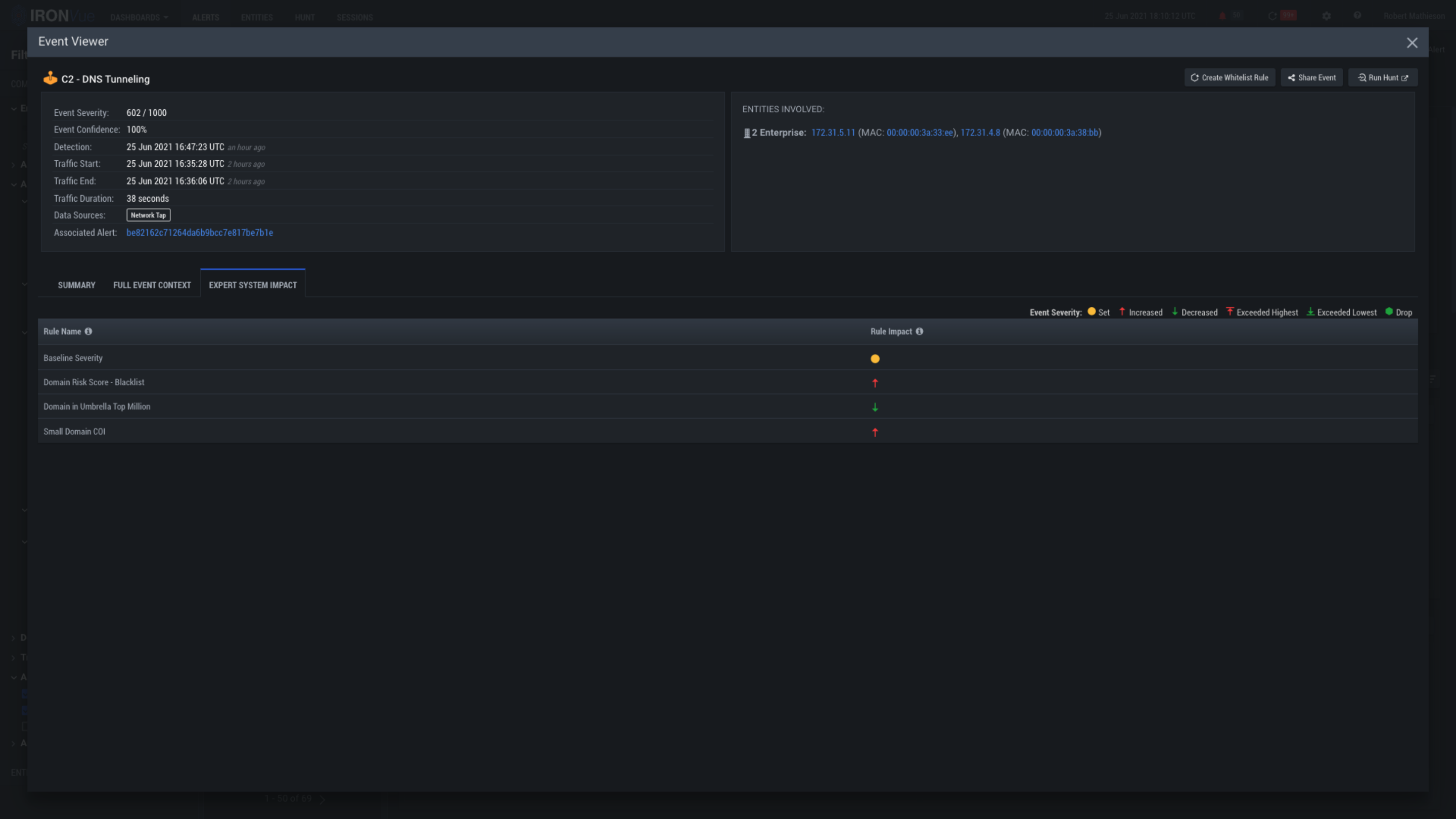Select the Expert System Impact tab
Screen dimensions: 1456x819
point(253,285)
